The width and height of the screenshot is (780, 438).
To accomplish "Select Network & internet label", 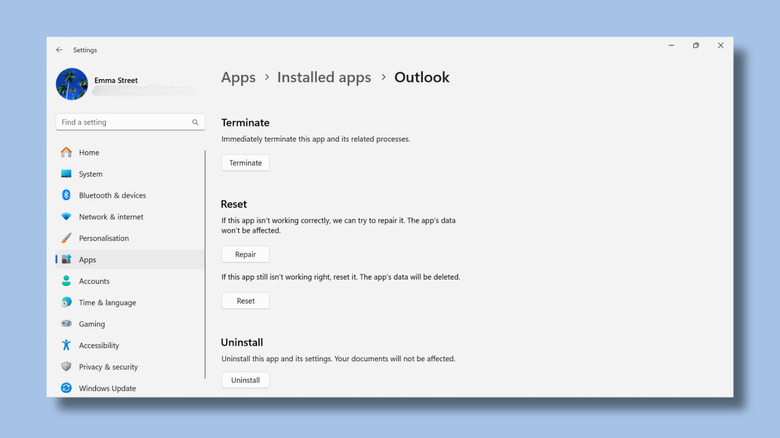I will coord(111,217).
